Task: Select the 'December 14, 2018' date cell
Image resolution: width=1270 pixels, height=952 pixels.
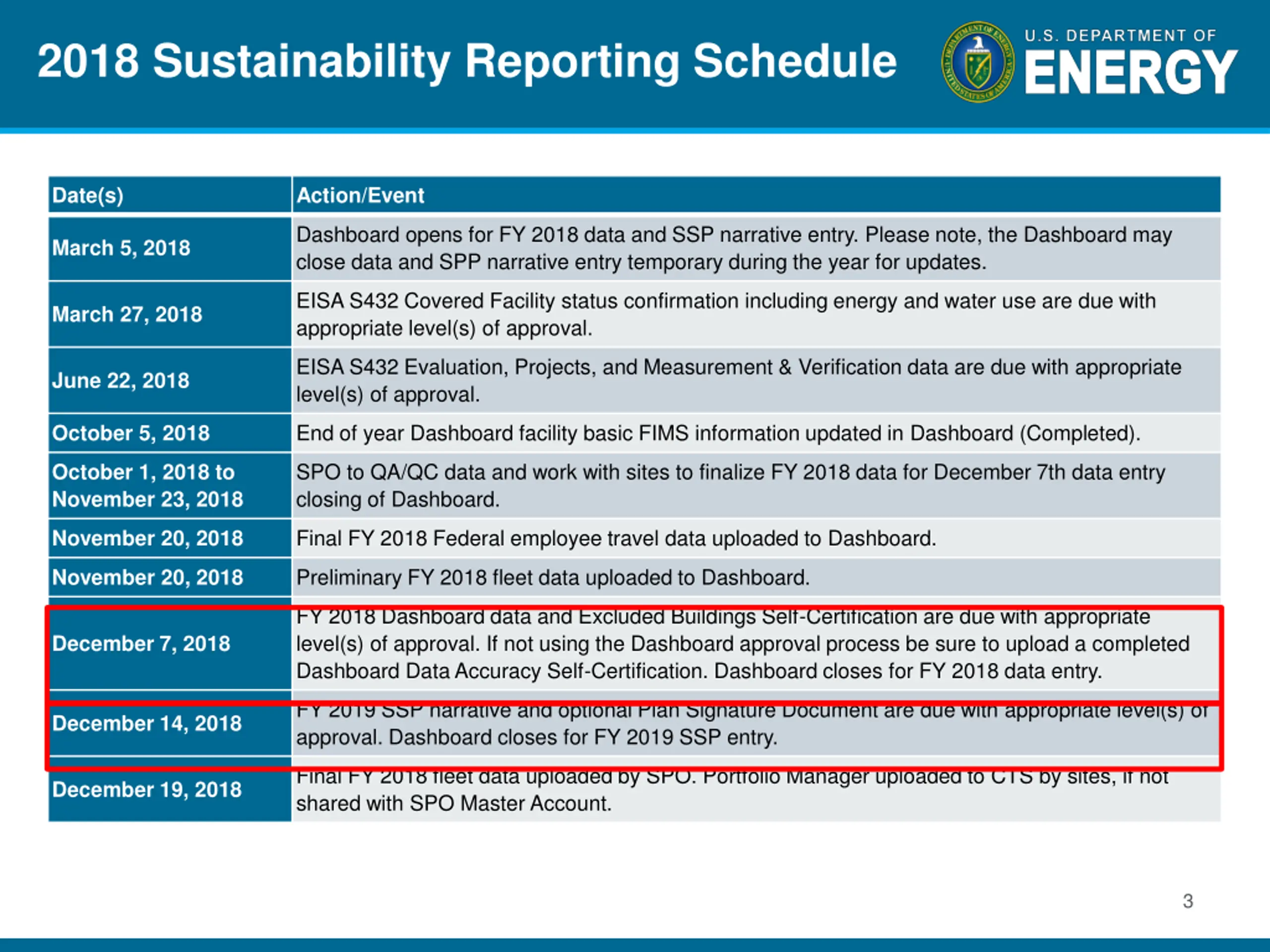Action: point(170,723)
